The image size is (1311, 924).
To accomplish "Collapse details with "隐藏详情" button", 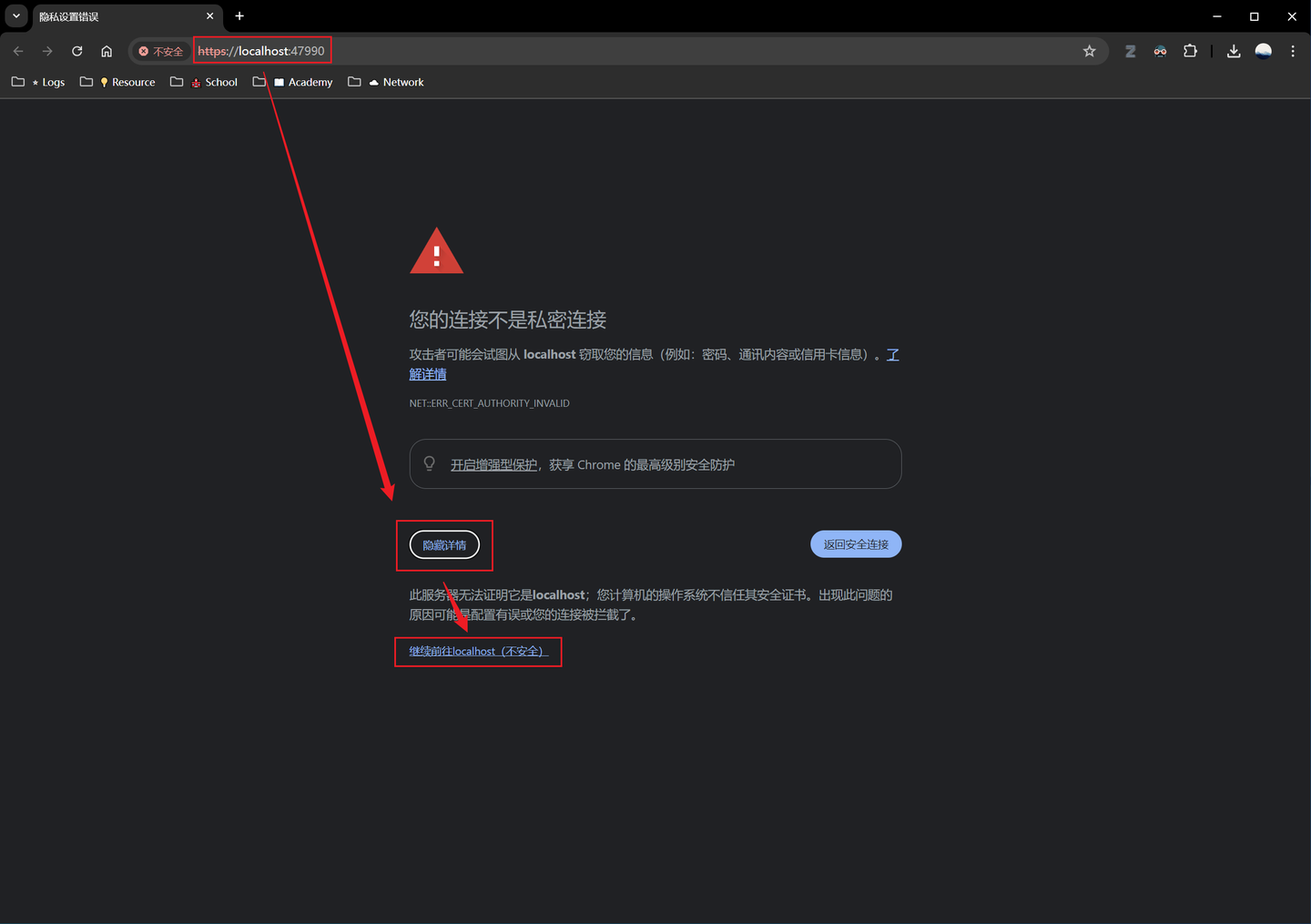I will 444,545.
